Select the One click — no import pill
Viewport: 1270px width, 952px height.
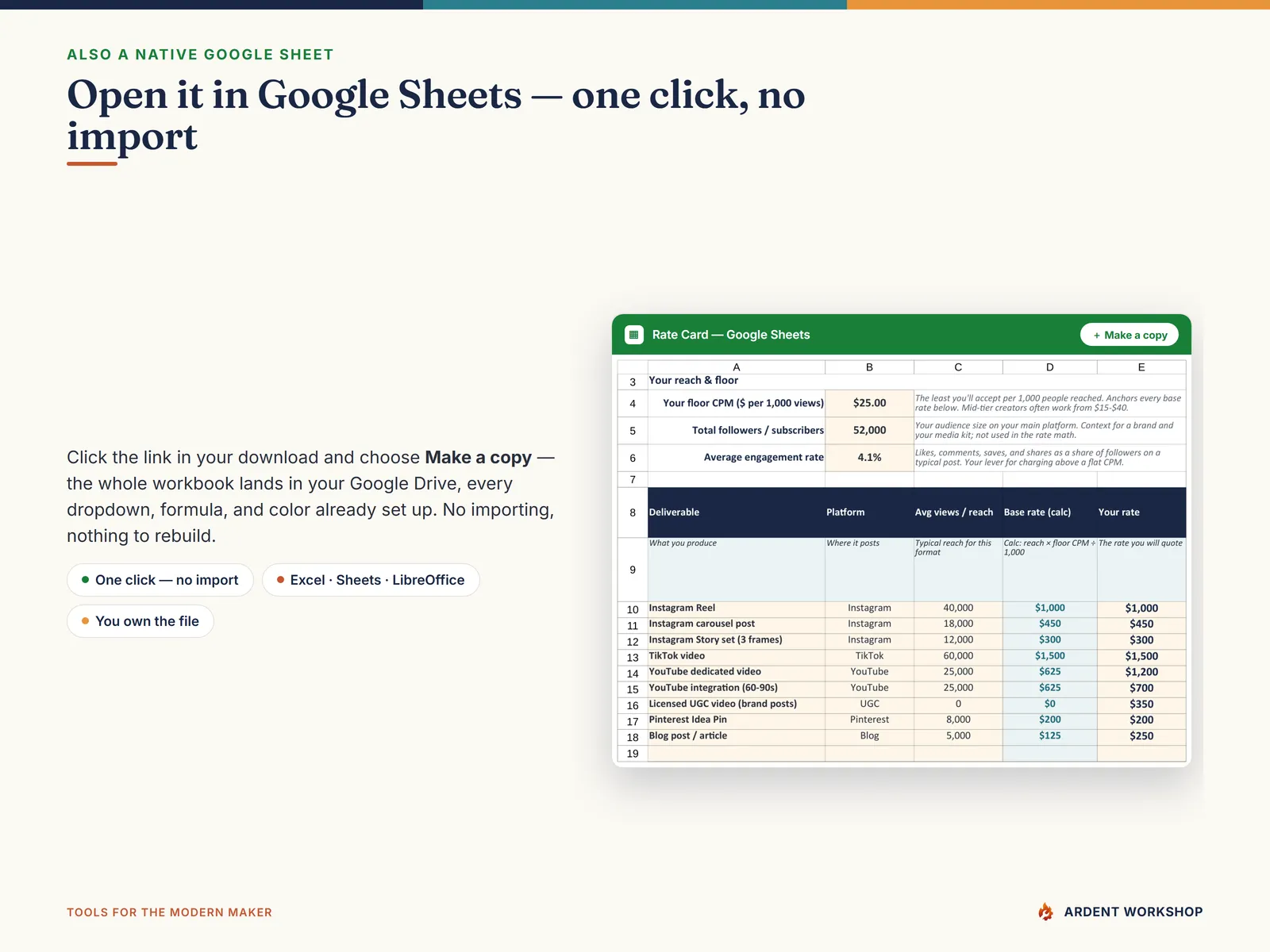160,580
